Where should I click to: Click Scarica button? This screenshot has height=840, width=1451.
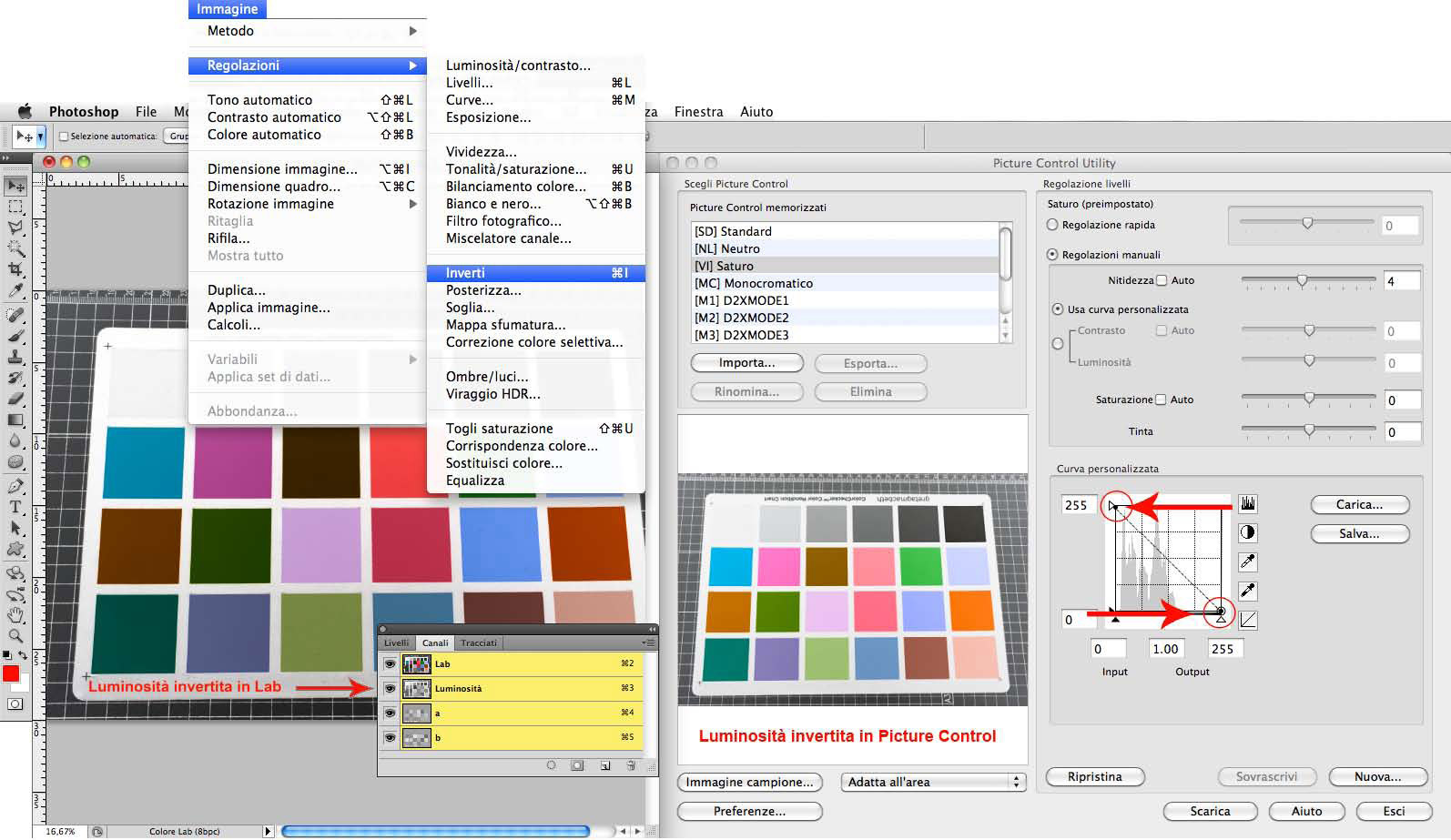tap(1211, 811)
